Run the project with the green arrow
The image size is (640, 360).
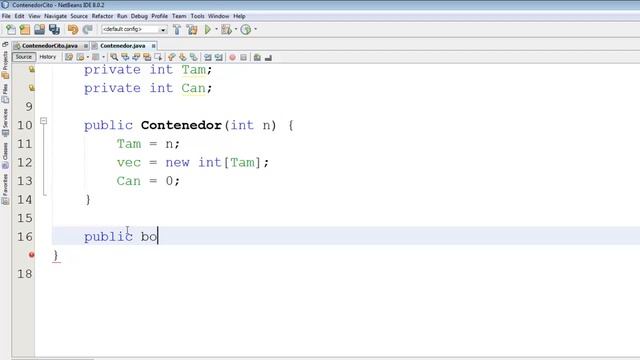coord(208,29)
